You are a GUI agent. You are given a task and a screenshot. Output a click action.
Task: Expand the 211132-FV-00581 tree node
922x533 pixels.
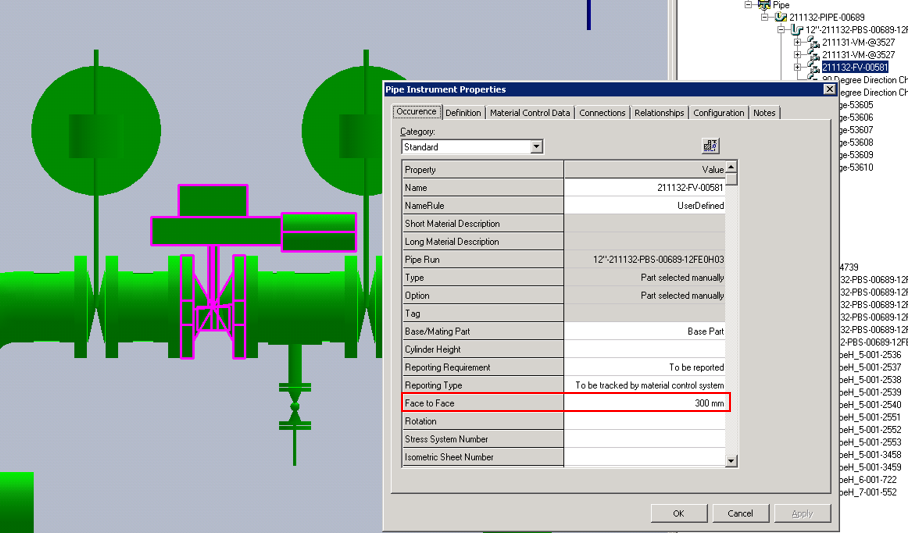tap(798, 67)
